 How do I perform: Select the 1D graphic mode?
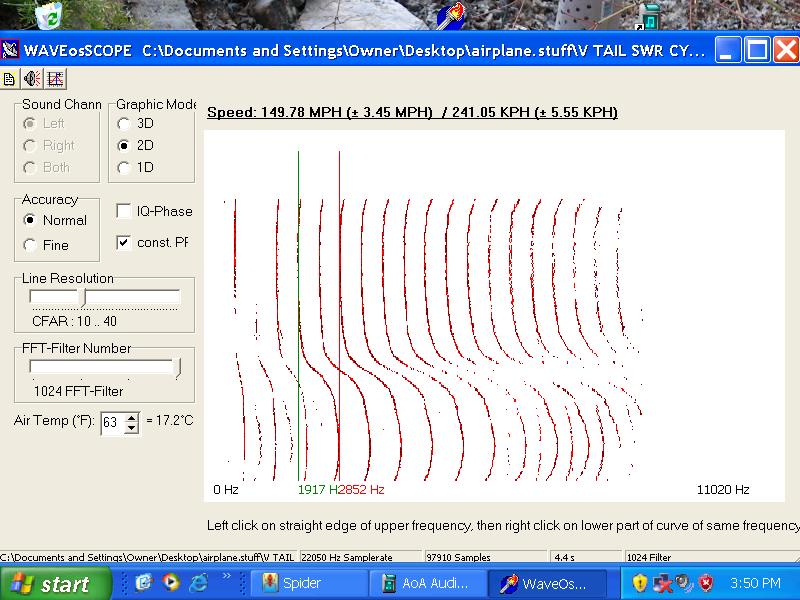tap(124, 167)
